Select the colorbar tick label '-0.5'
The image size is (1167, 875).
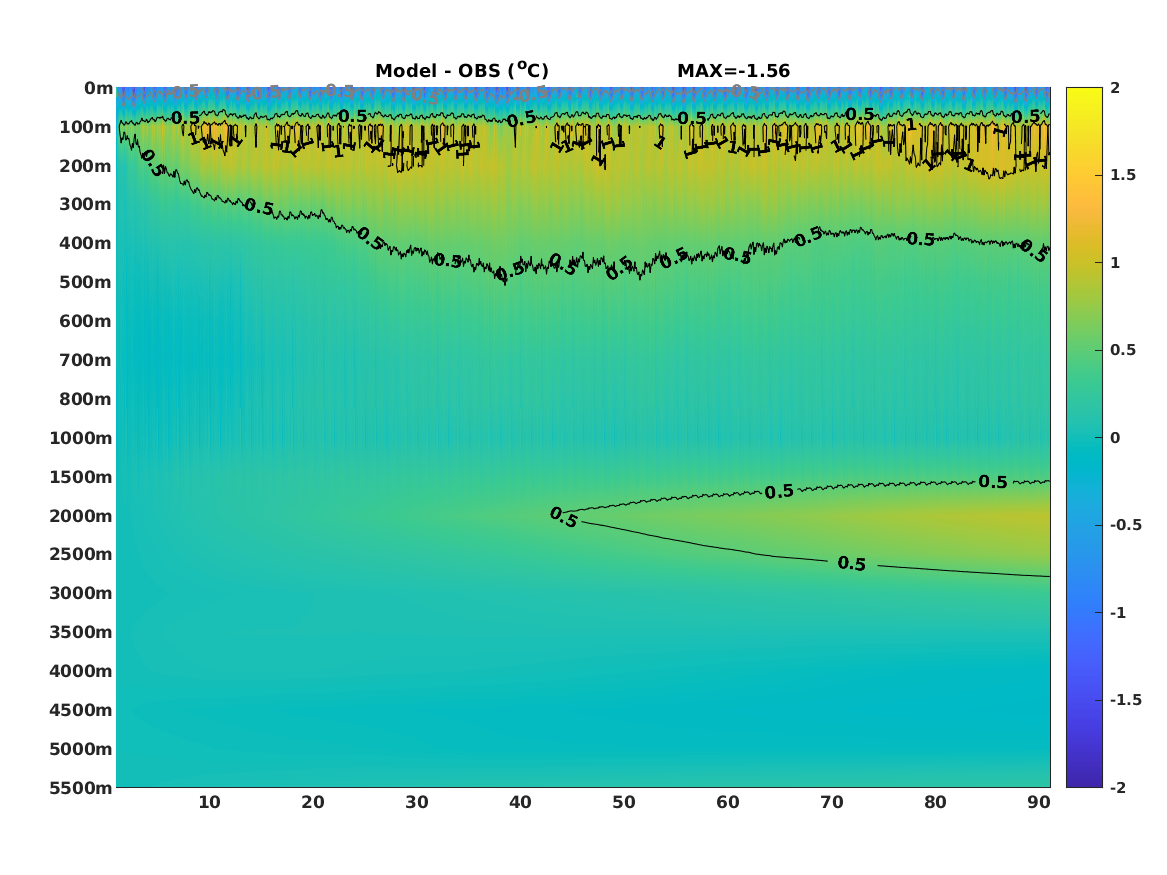click(1126, 525)
